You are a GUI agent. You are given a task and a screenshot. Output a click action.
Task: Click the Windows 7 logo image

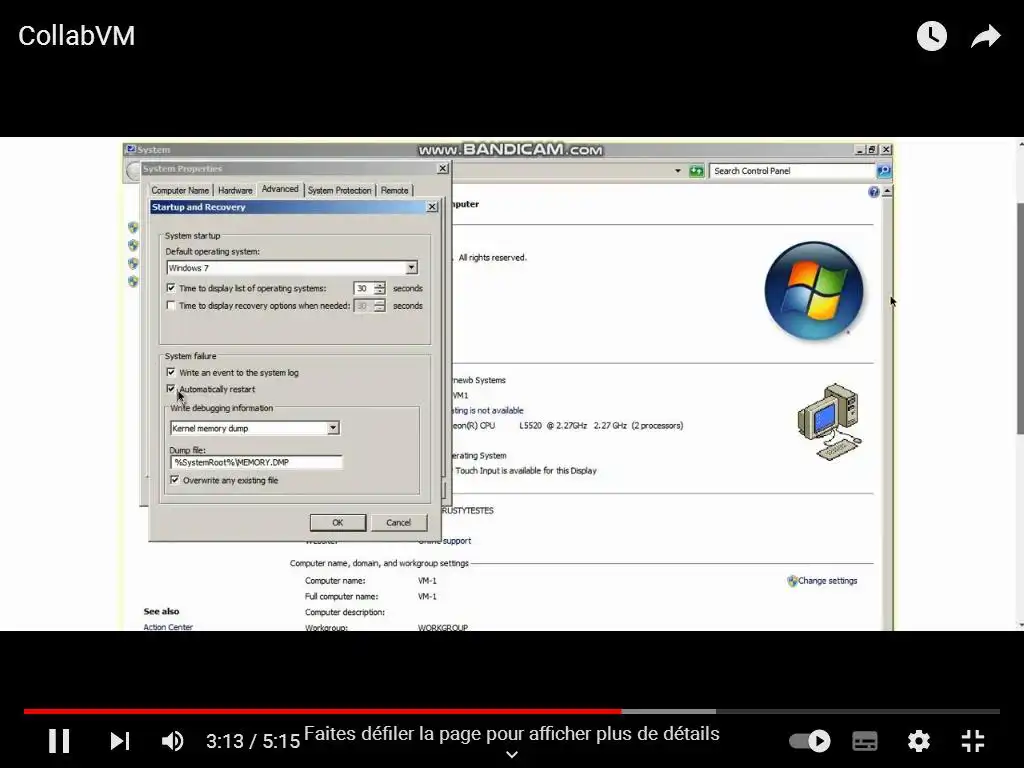pyautogui.click(x=814, y=291)
